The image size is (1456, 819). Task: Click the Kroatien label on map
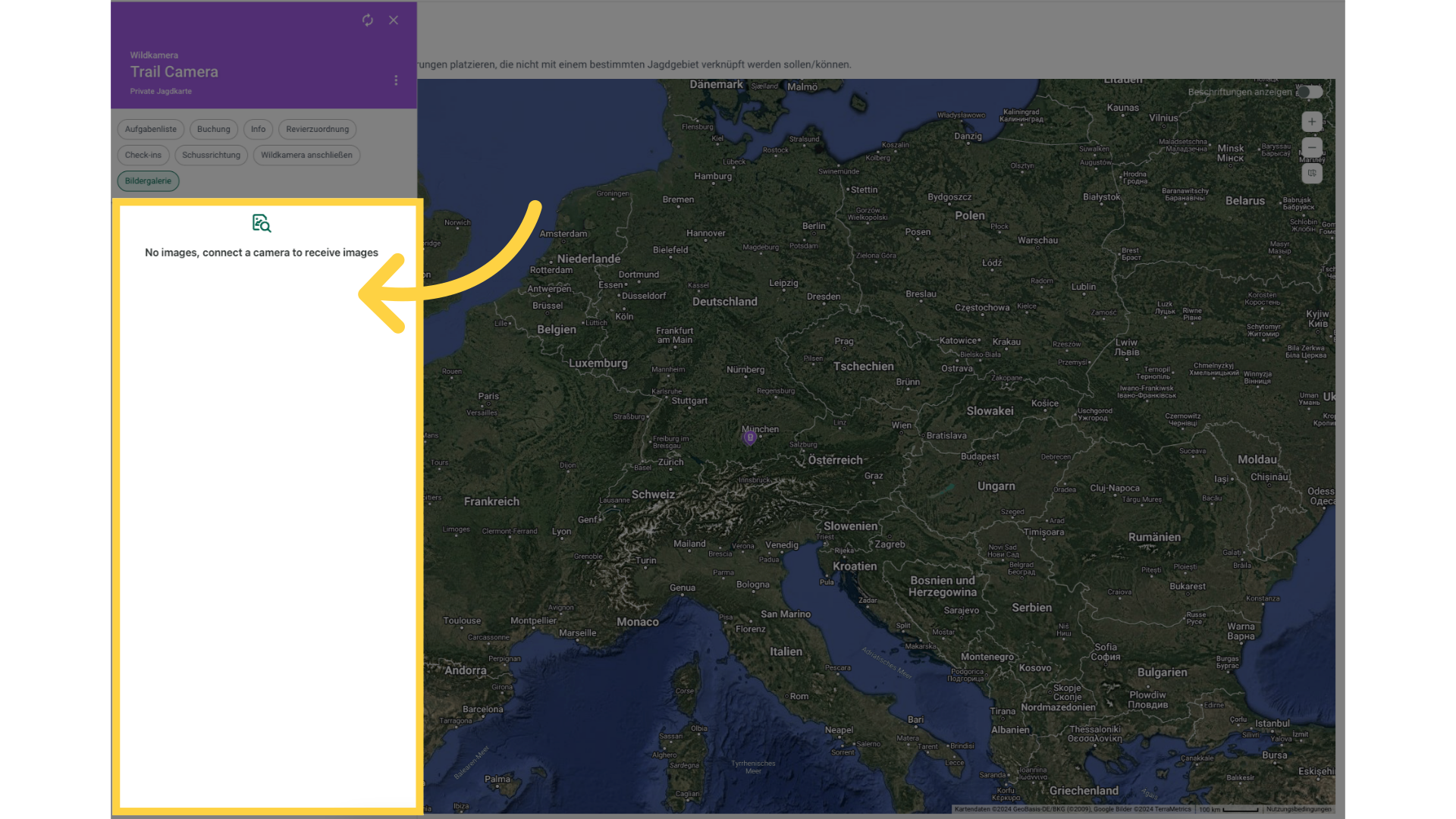pos(855,566)
